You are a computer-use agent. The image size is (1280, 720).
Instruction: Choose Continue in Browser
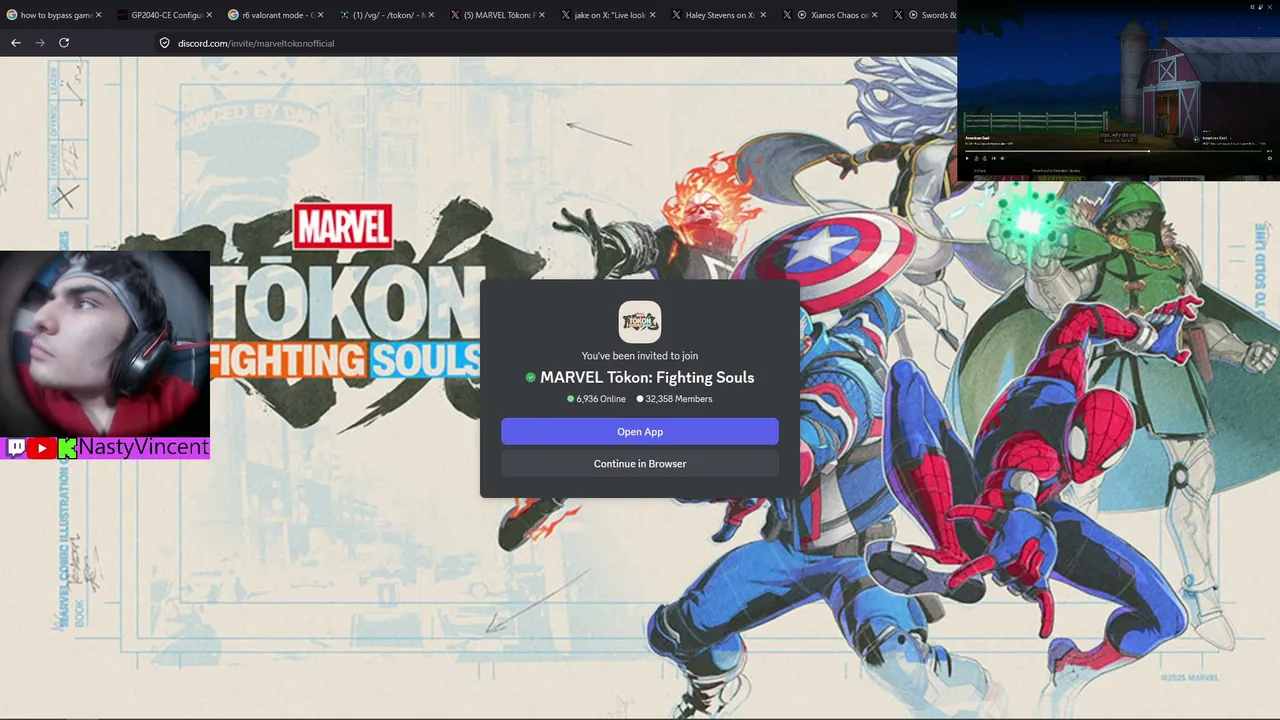coord(640,464)
